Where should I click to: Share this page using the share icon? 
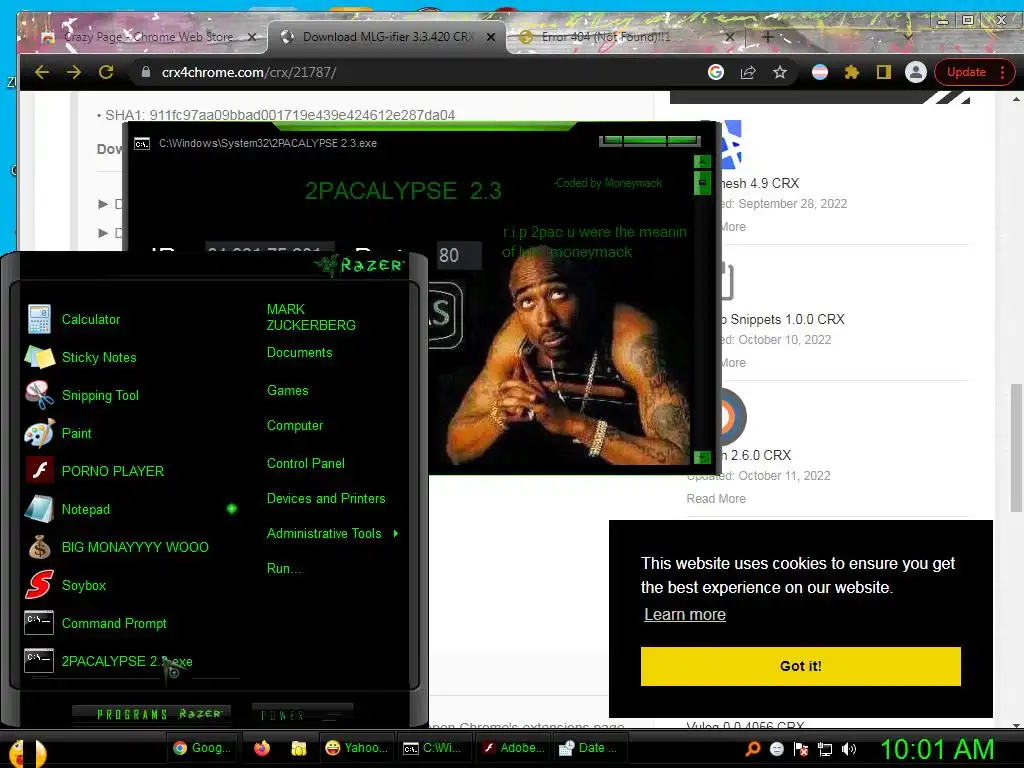(x=748, y=72)
